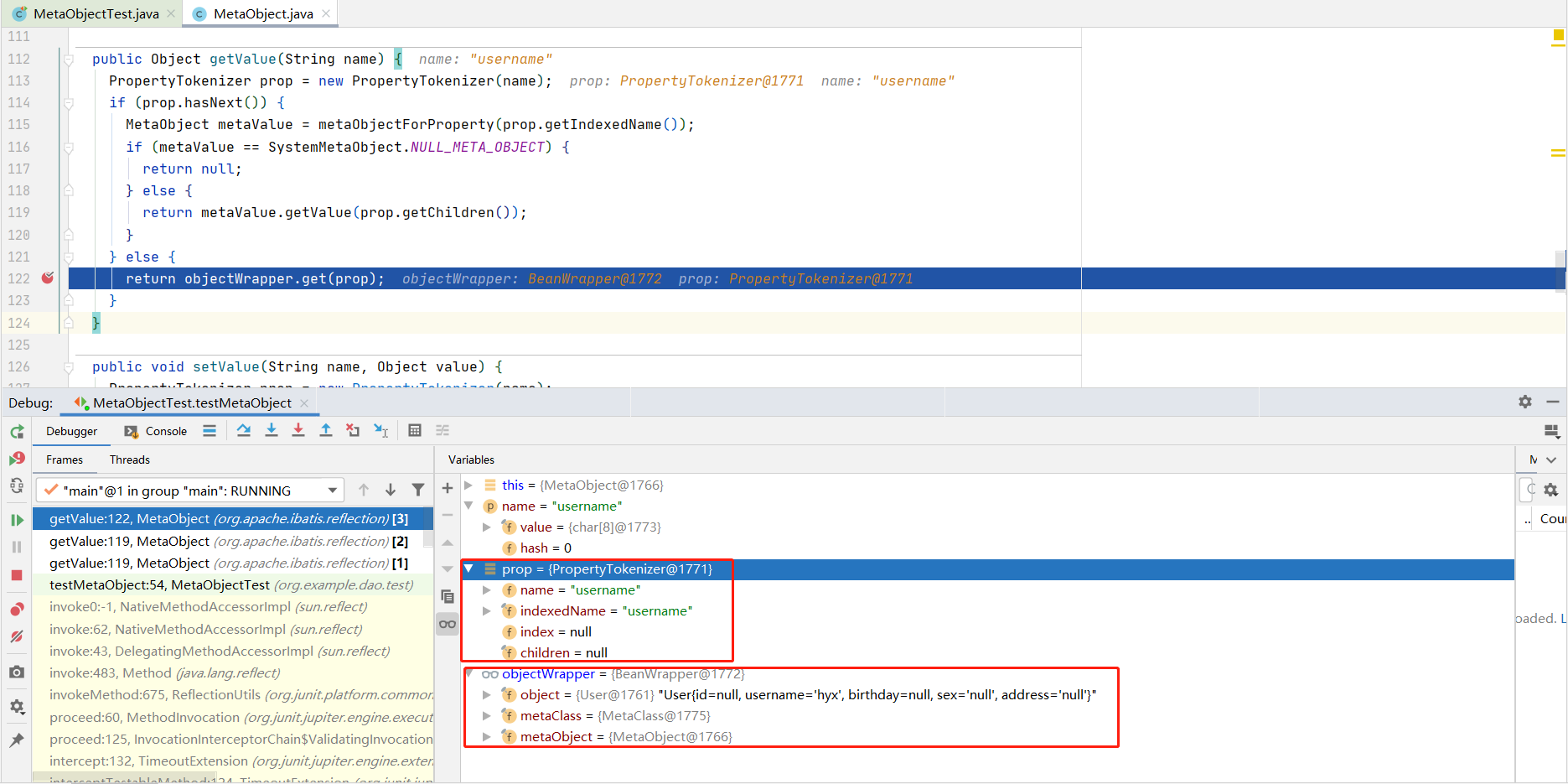Image resolution: width=1568 pixels, height=784 pixels.
Task: Click the Move Watch Down icon
Action: point(448,569)
